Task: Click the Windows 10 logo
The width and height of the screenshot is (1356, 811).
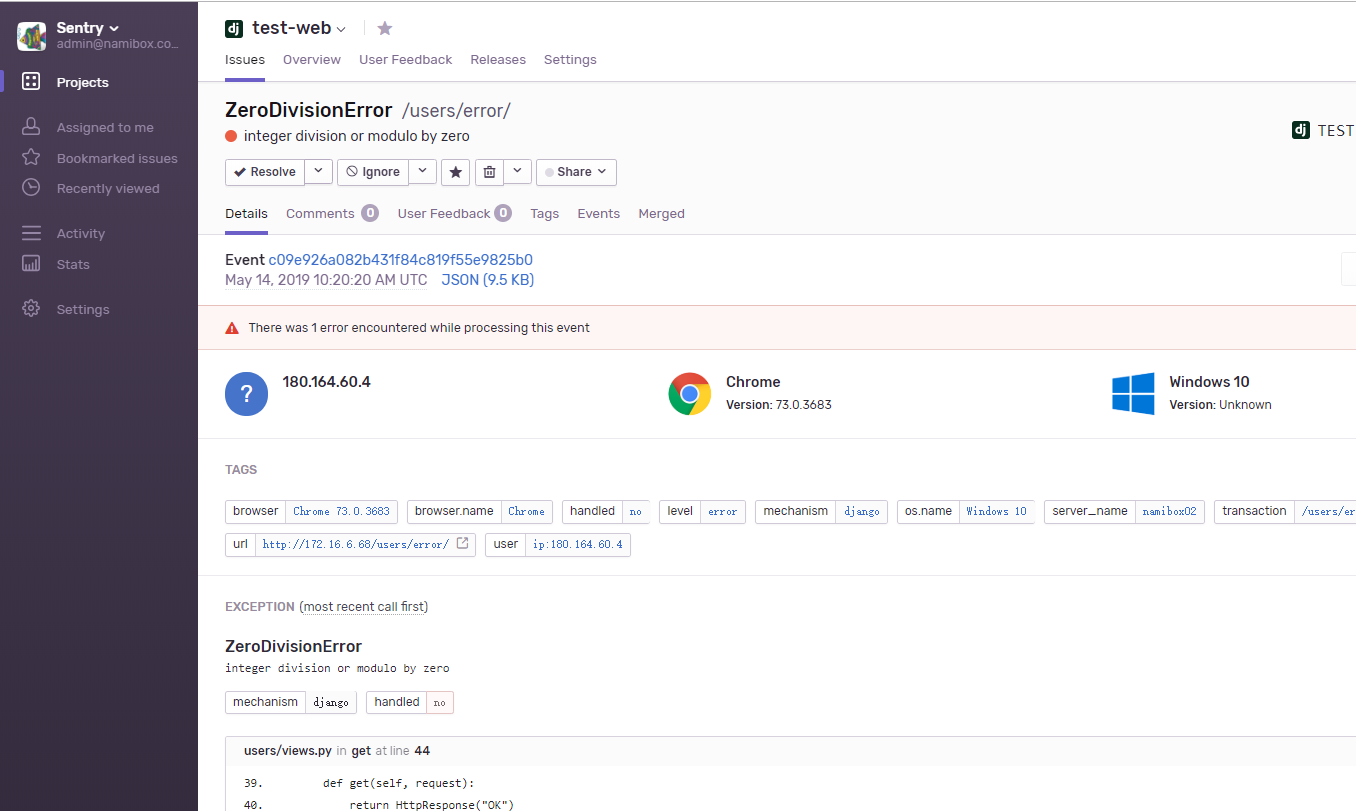Action: 1133,394
